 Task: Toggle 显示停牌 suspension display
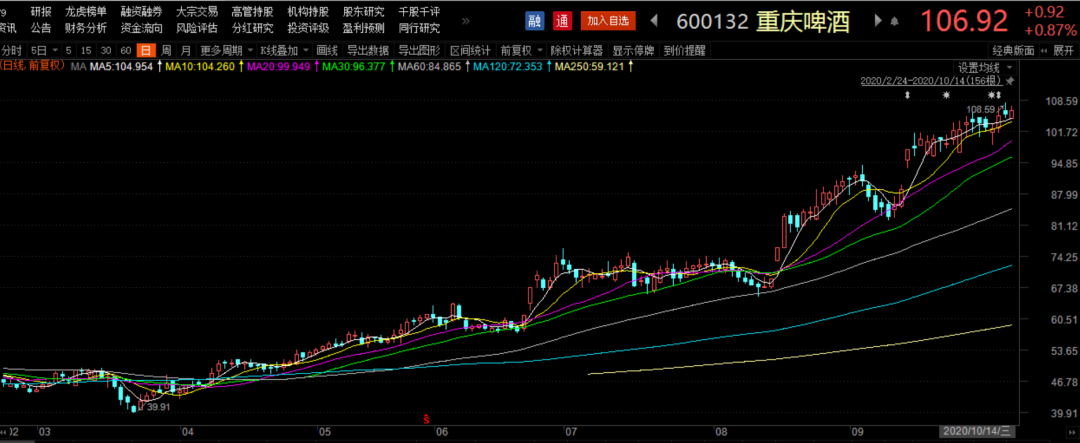click(633, 50)
